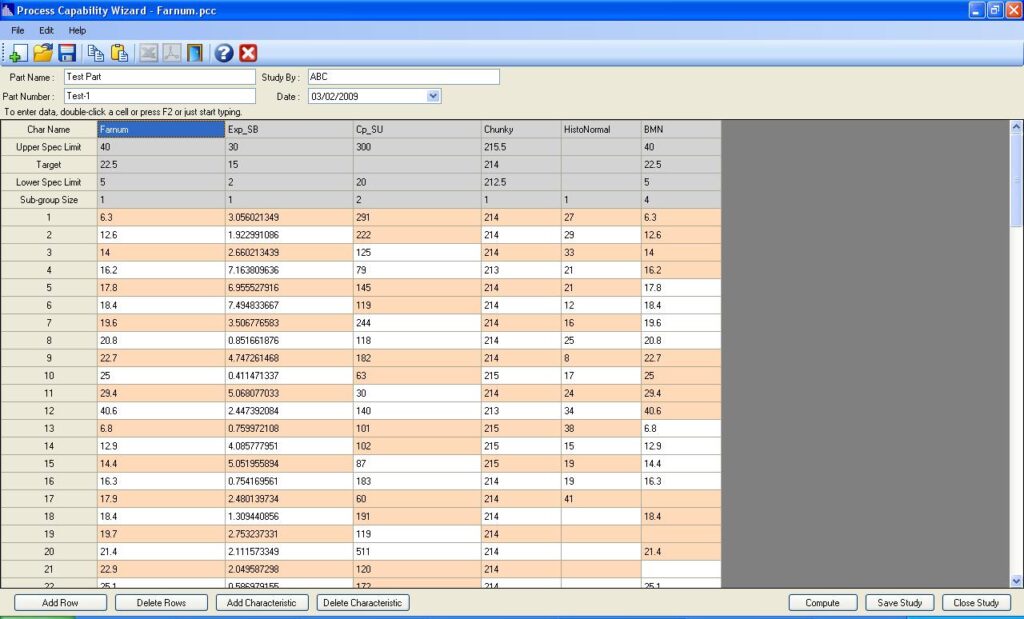Image resolution: width=1024 pixels, height=619 pixels.
Task: Select HistoNormal cell with value 38
Action: 601,428
